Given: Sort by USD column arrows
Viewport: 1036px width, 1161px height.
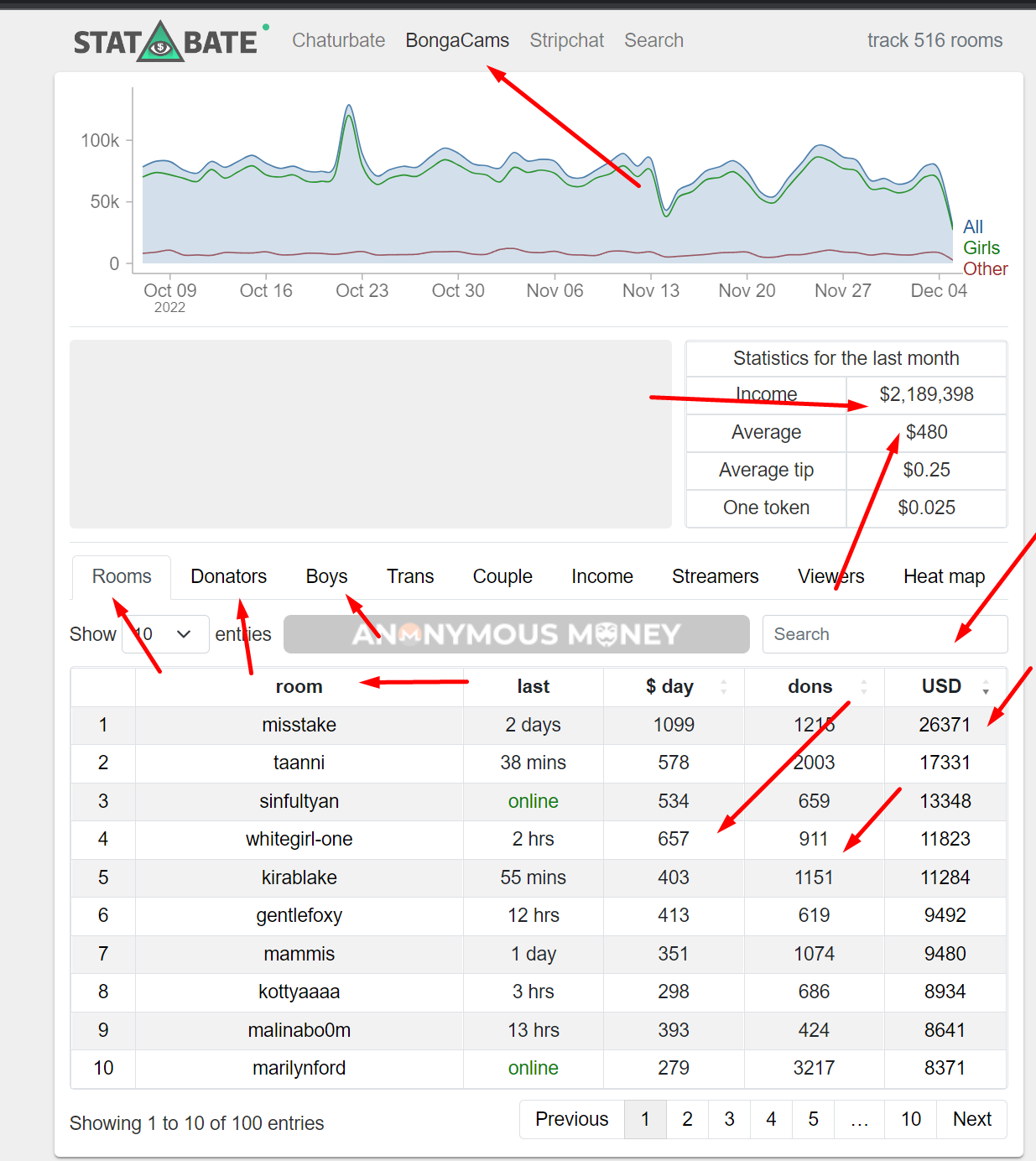Looking at the screenshot, I should (986, 687).
